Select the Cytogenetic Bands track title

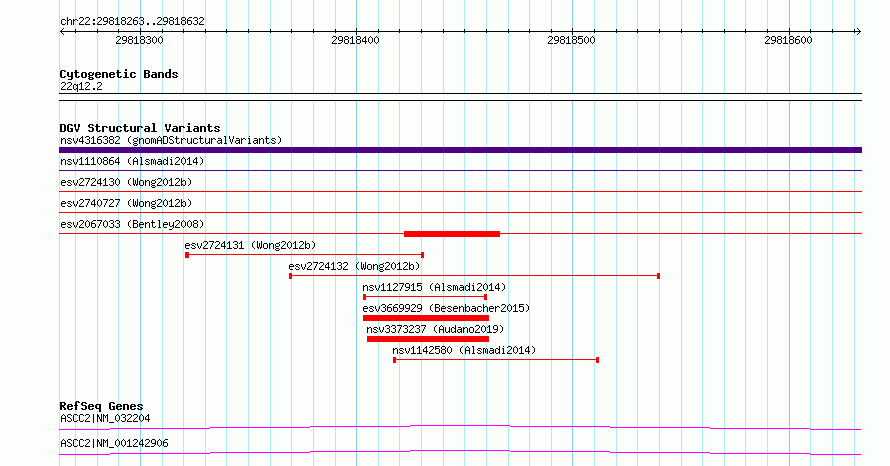[119, 74]
